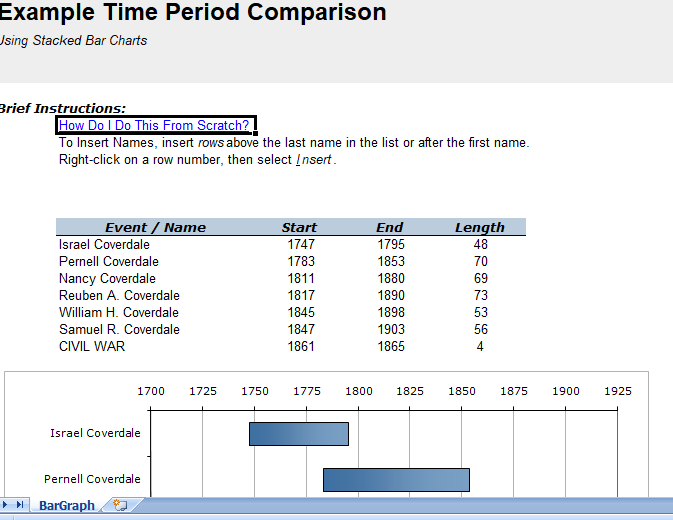Select the 'Start' column header

299,227
